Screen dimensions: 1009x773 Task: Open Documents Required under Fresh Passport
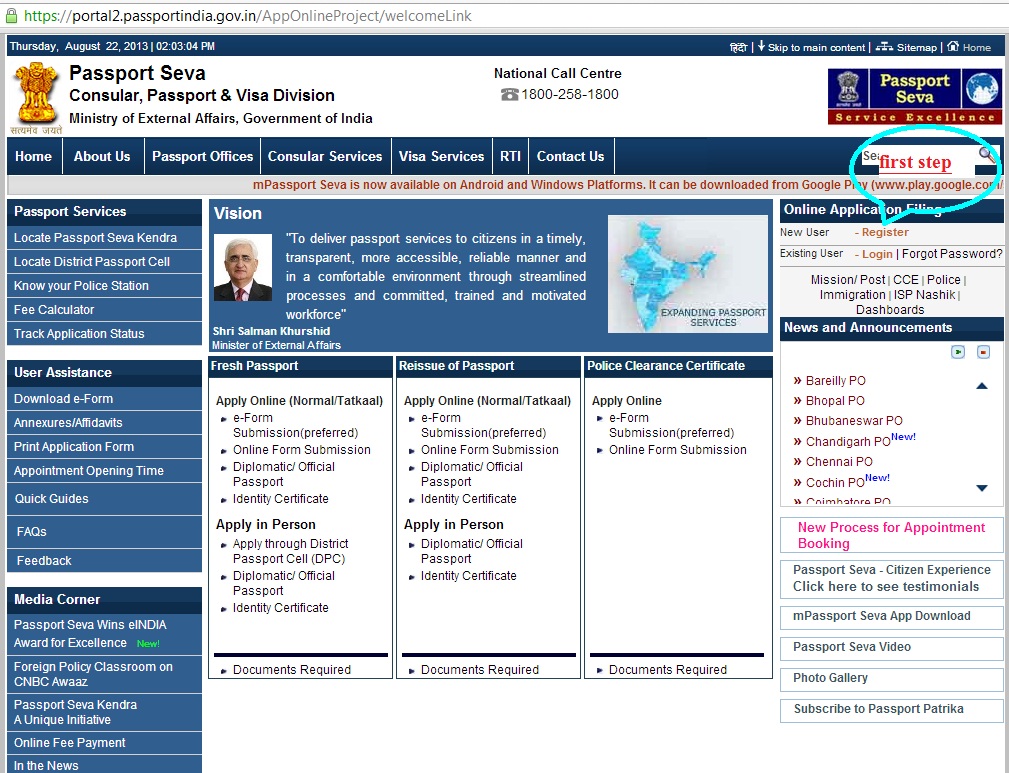pos(292,670)
